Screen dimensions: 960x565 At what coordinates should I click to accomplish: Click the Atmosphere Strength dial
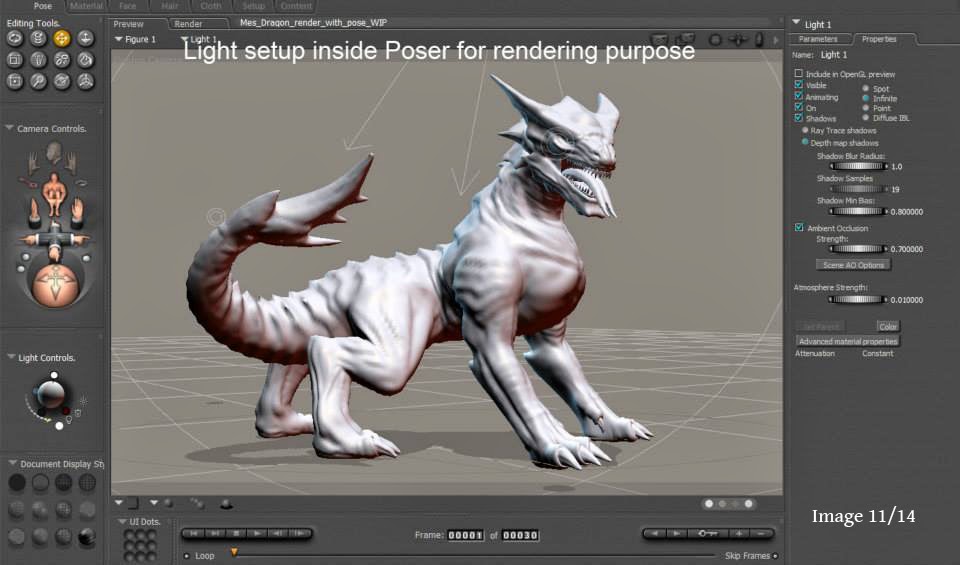(x=858, y=300)
